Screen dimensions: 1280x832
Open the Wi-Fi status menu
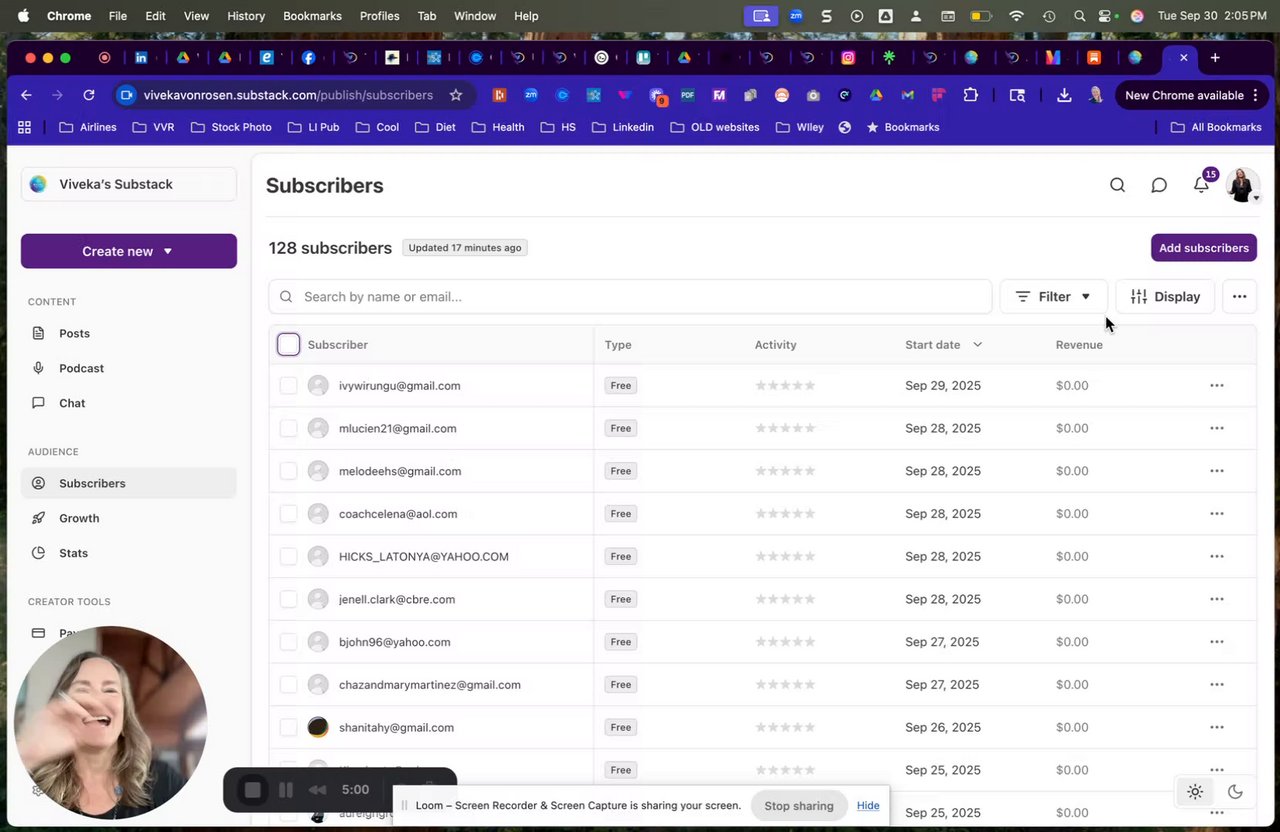pyautogui.click(x=1016, y=16)
